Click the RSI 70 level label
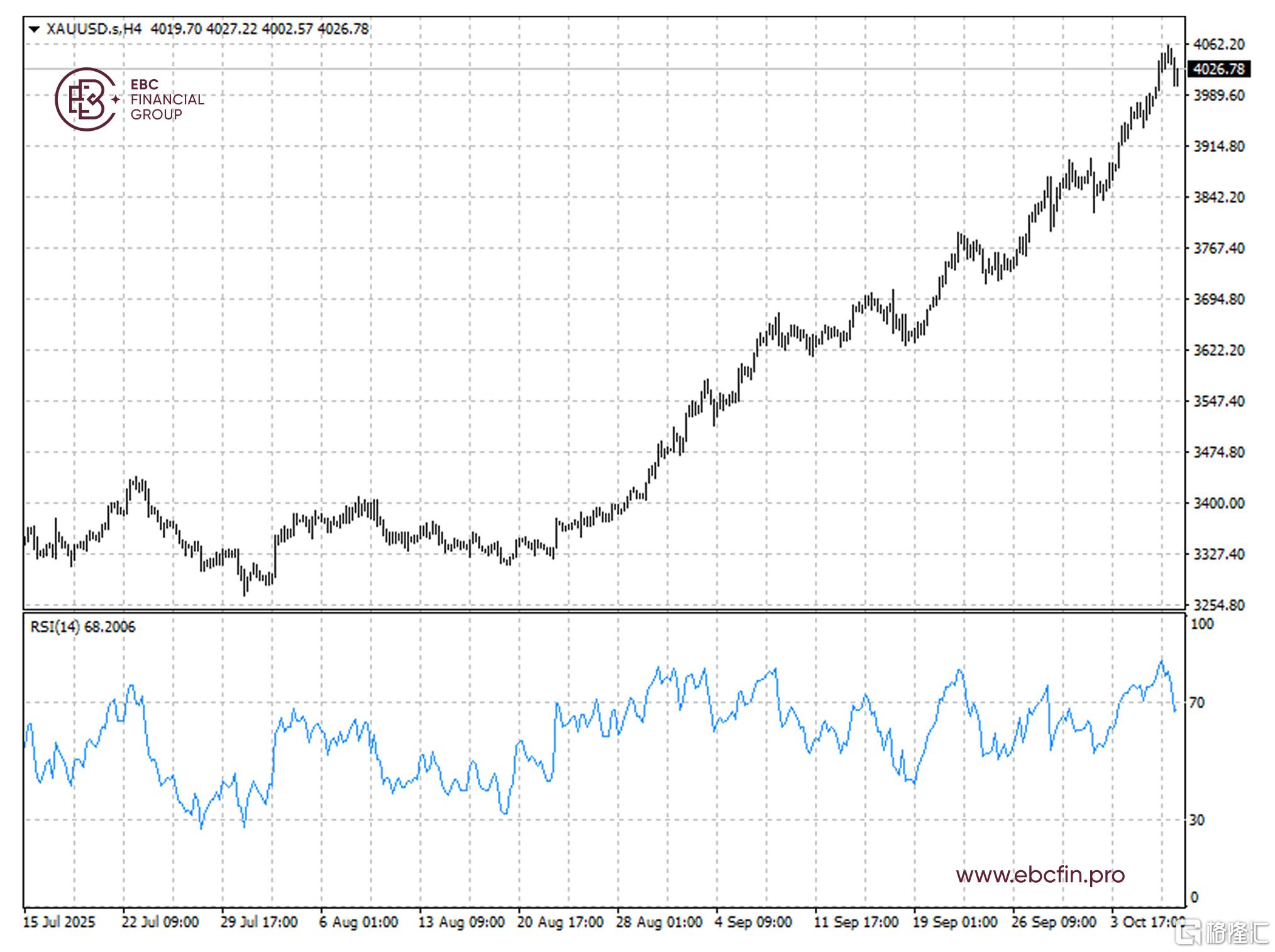Viewport: 1275px width, 952px height. (1197, 703)
